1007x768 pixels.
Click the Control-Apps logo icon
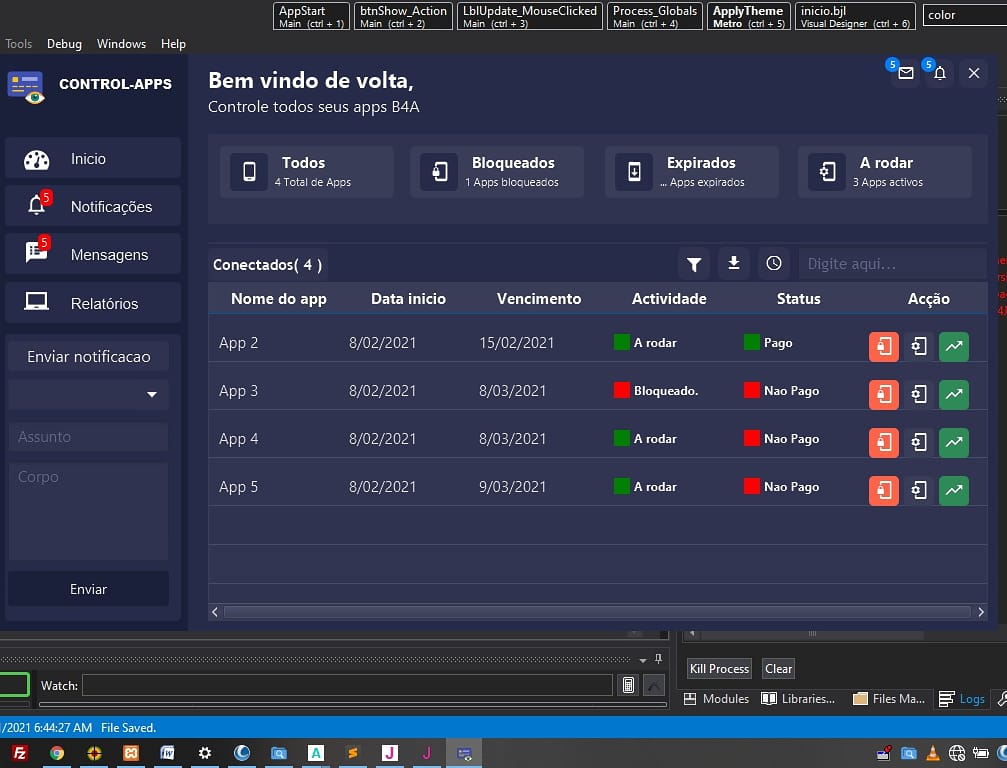[x=26, y=87]
